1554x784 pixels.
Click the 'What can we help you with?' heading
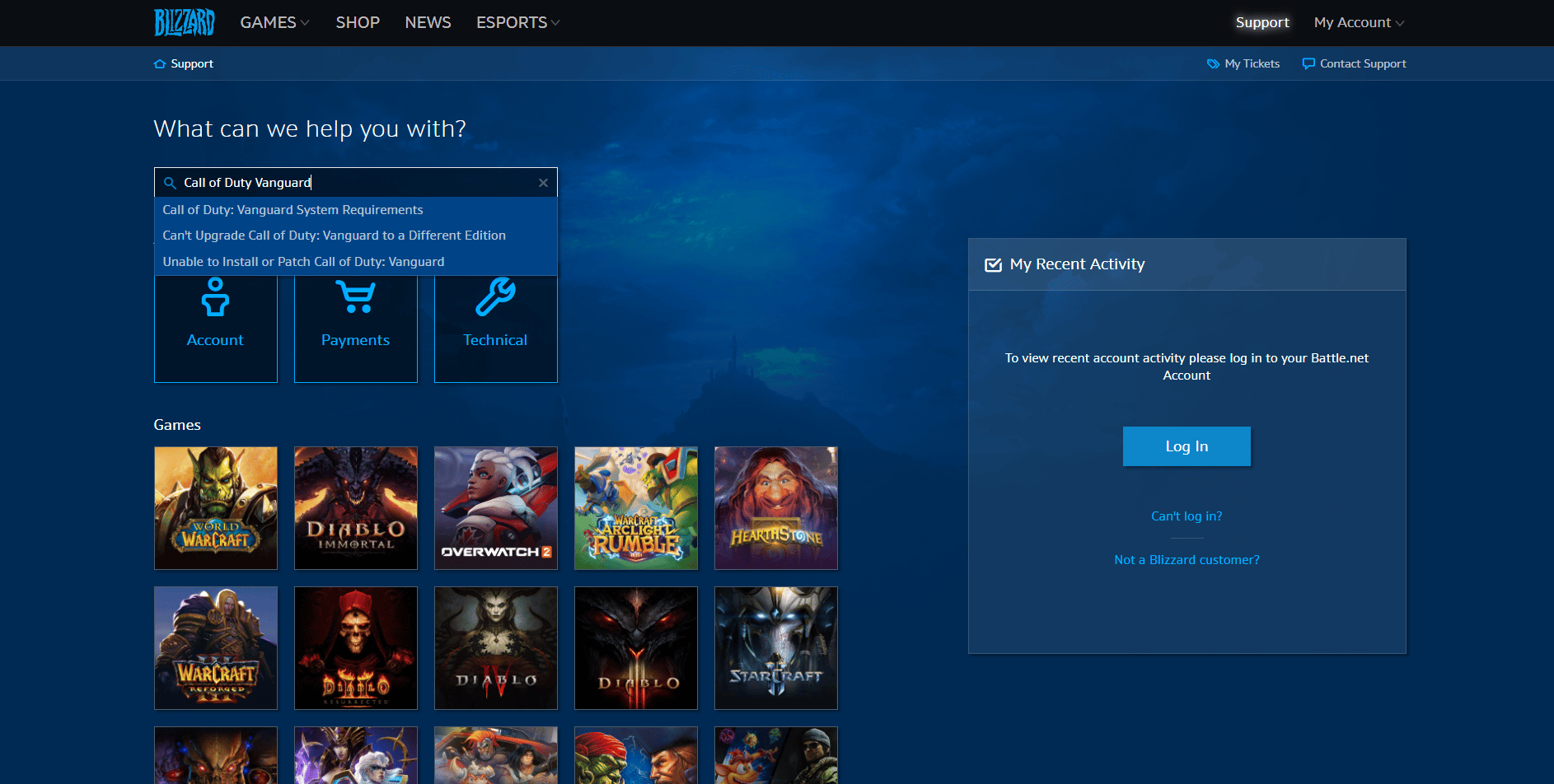click(310, 128)
